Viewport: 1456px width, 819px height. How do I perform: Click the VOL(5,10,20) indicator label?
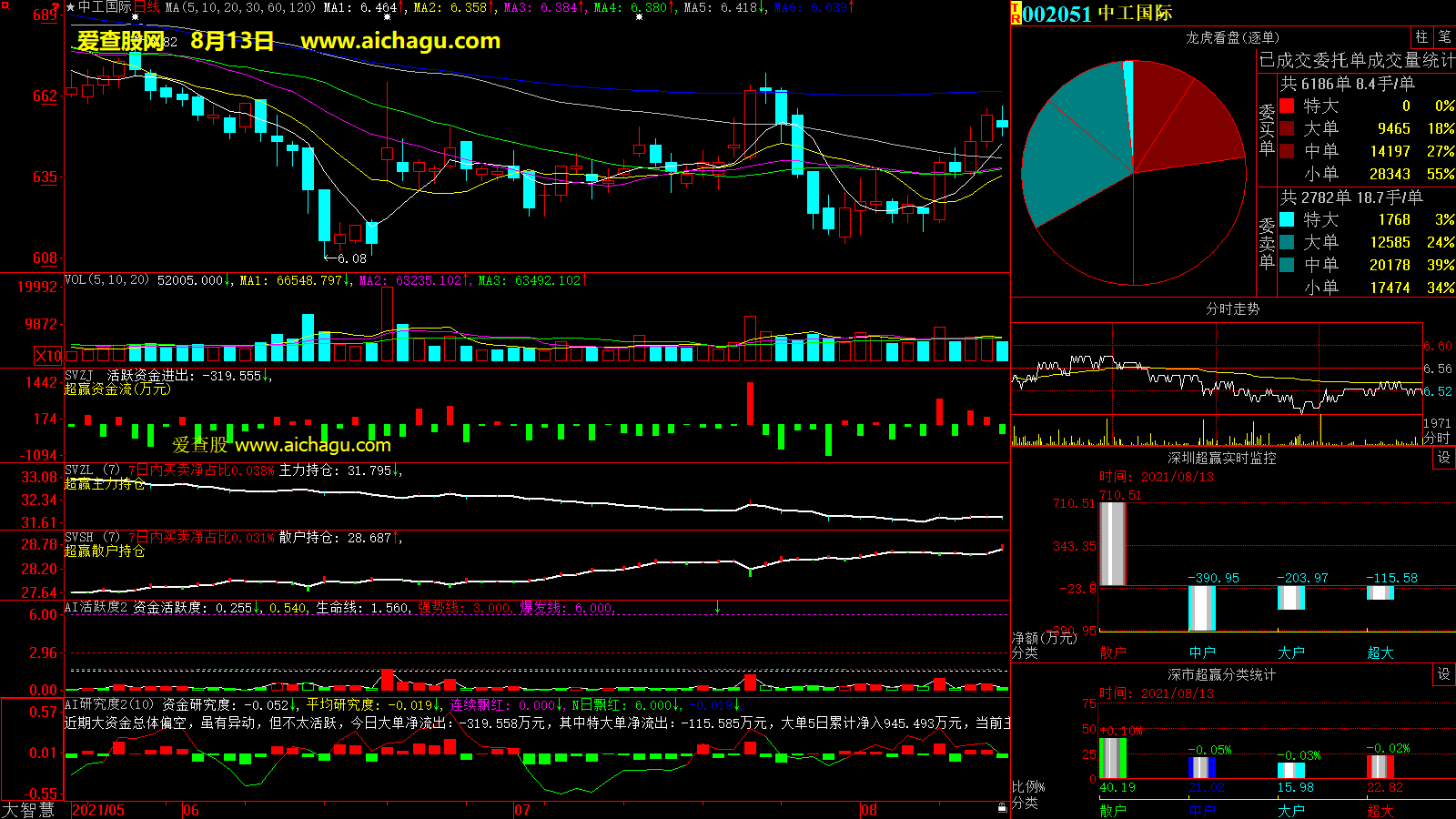click(x=106, y=280)
